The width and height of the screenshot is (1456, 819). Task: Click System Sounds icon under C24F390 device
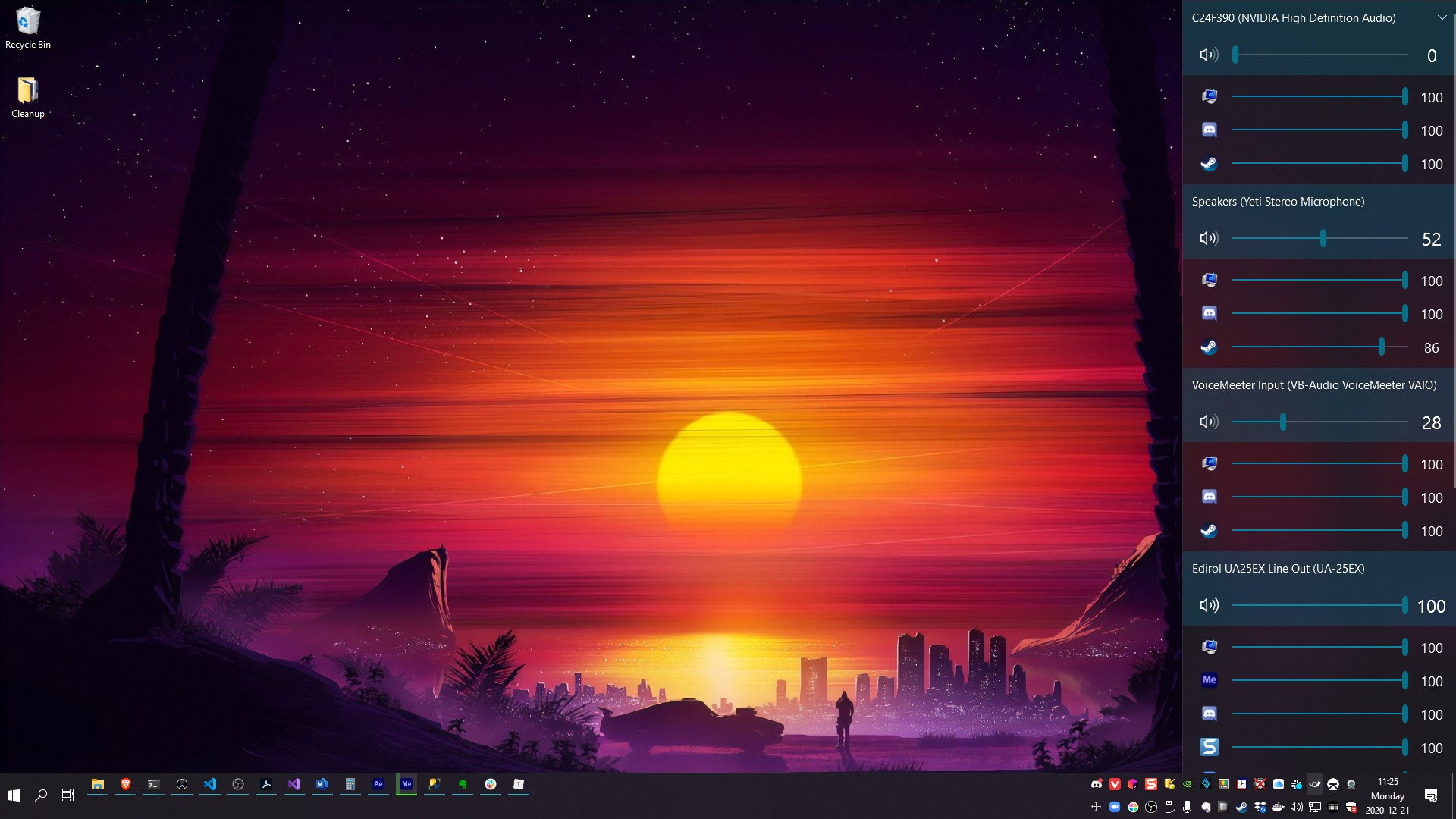pos(1209,96)
